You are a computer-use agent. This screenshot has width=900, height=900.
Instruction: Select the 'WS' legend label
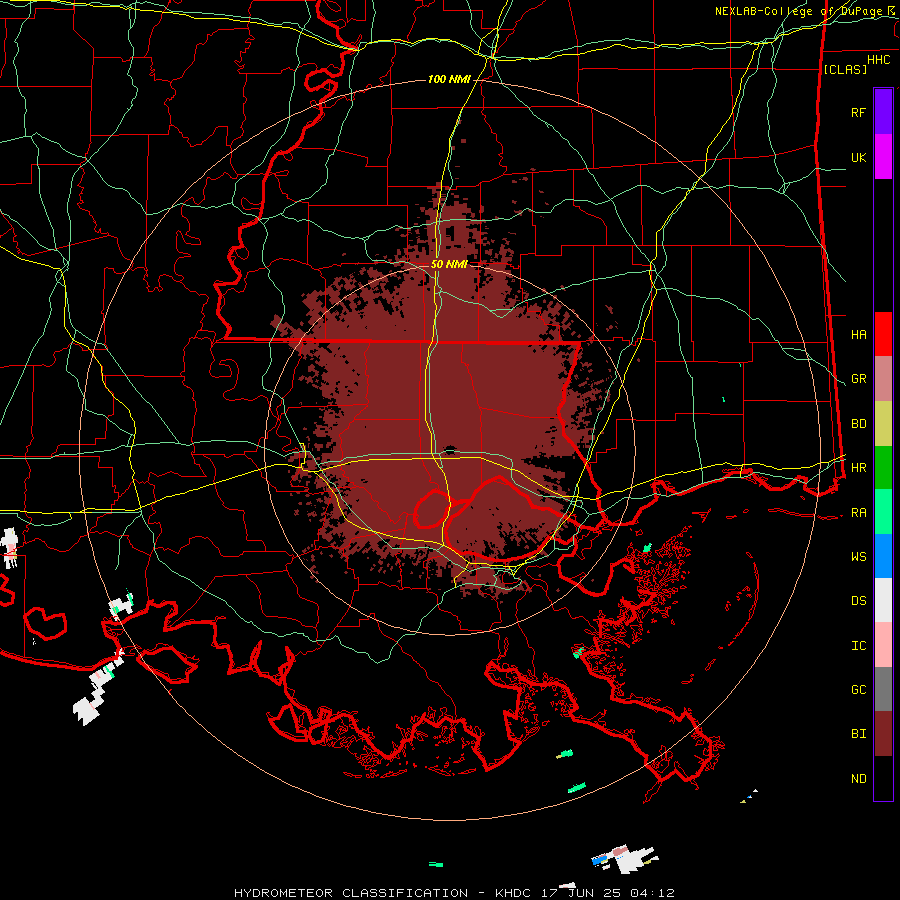point(858,557)
